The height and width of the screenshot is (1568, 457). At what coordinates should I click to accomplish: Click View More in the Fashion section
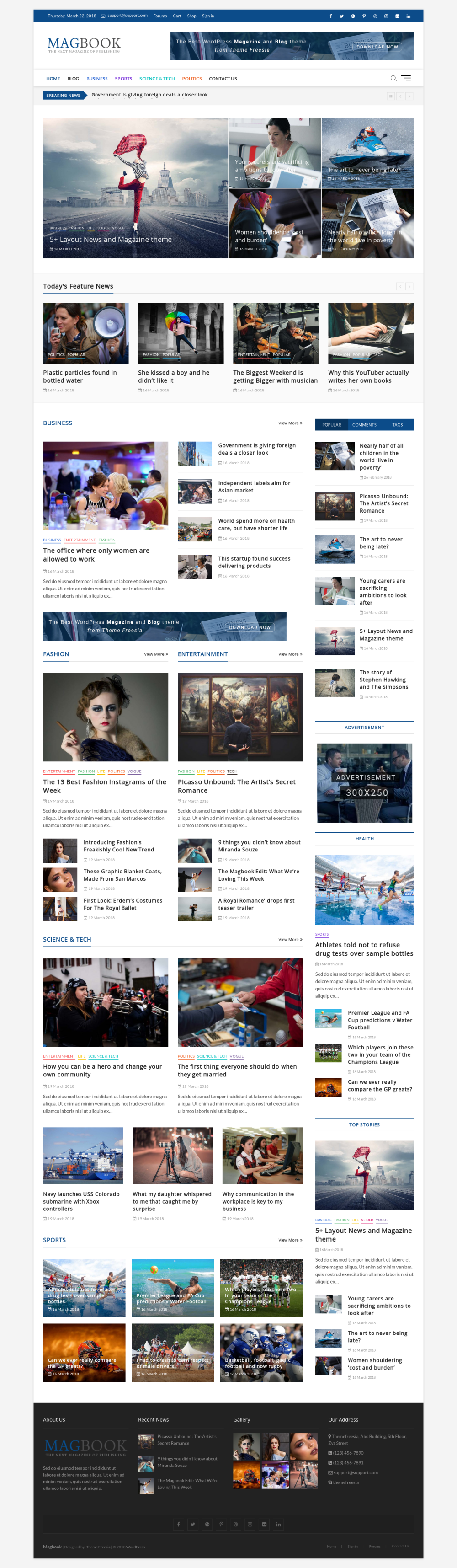click(x=156, y=654)
